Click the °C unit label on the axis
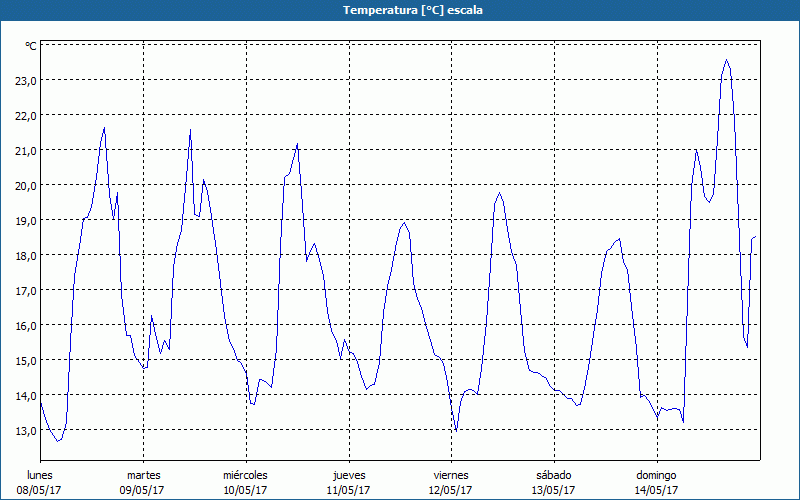The width and height of the screenshot is (800, 500). tap(31, 46)
